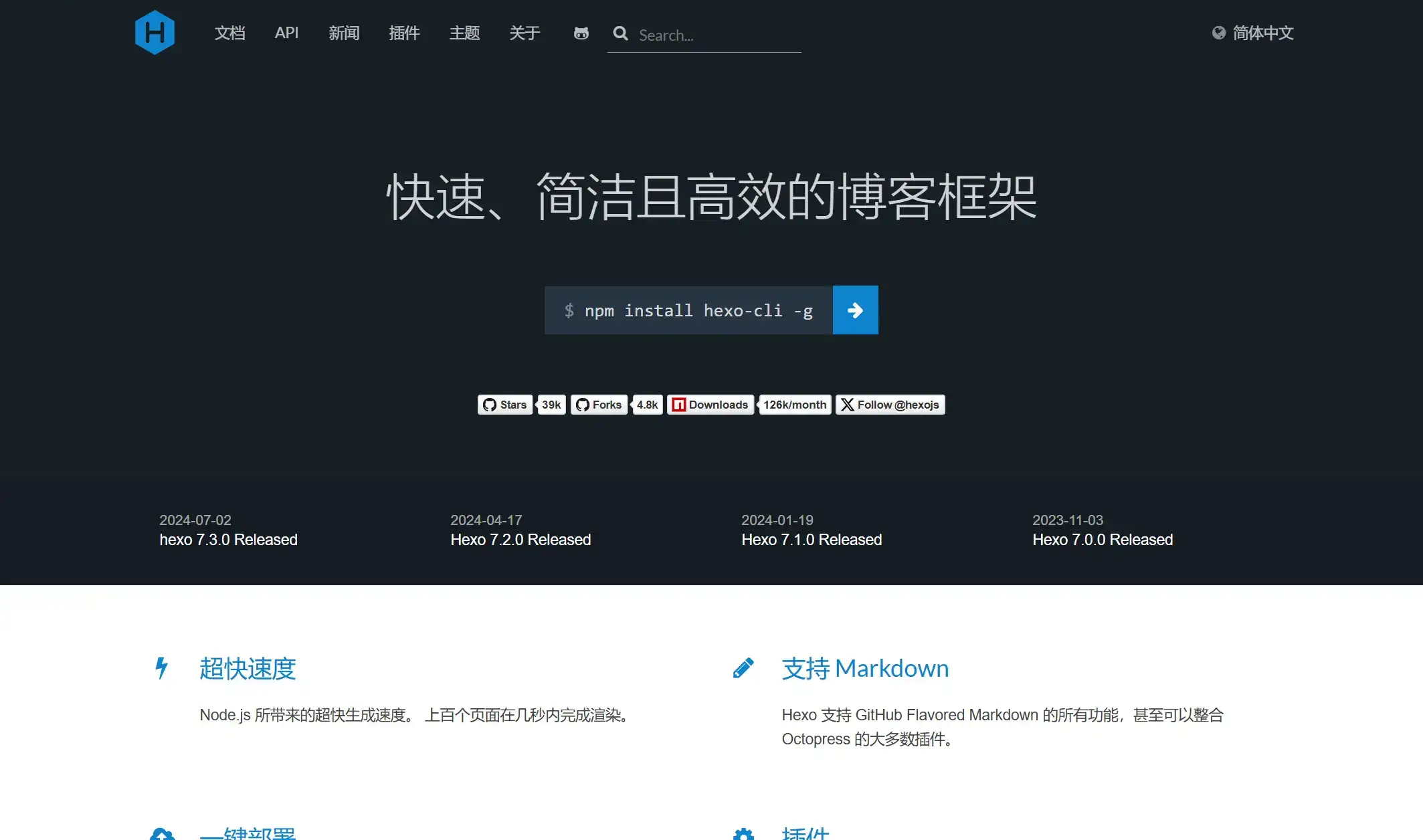Click the globe language icon
This screenshot has width=1423, height=840.
1218,33
